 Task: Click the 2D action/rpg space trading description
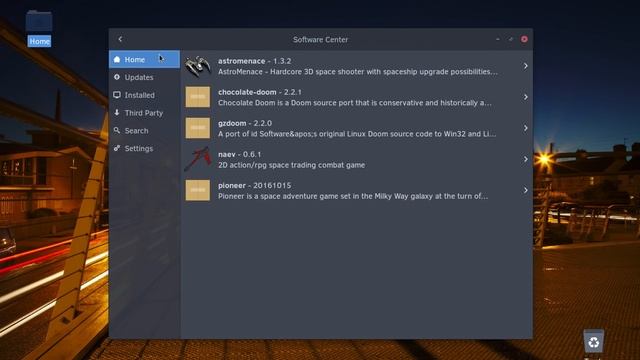click(291, 165)
